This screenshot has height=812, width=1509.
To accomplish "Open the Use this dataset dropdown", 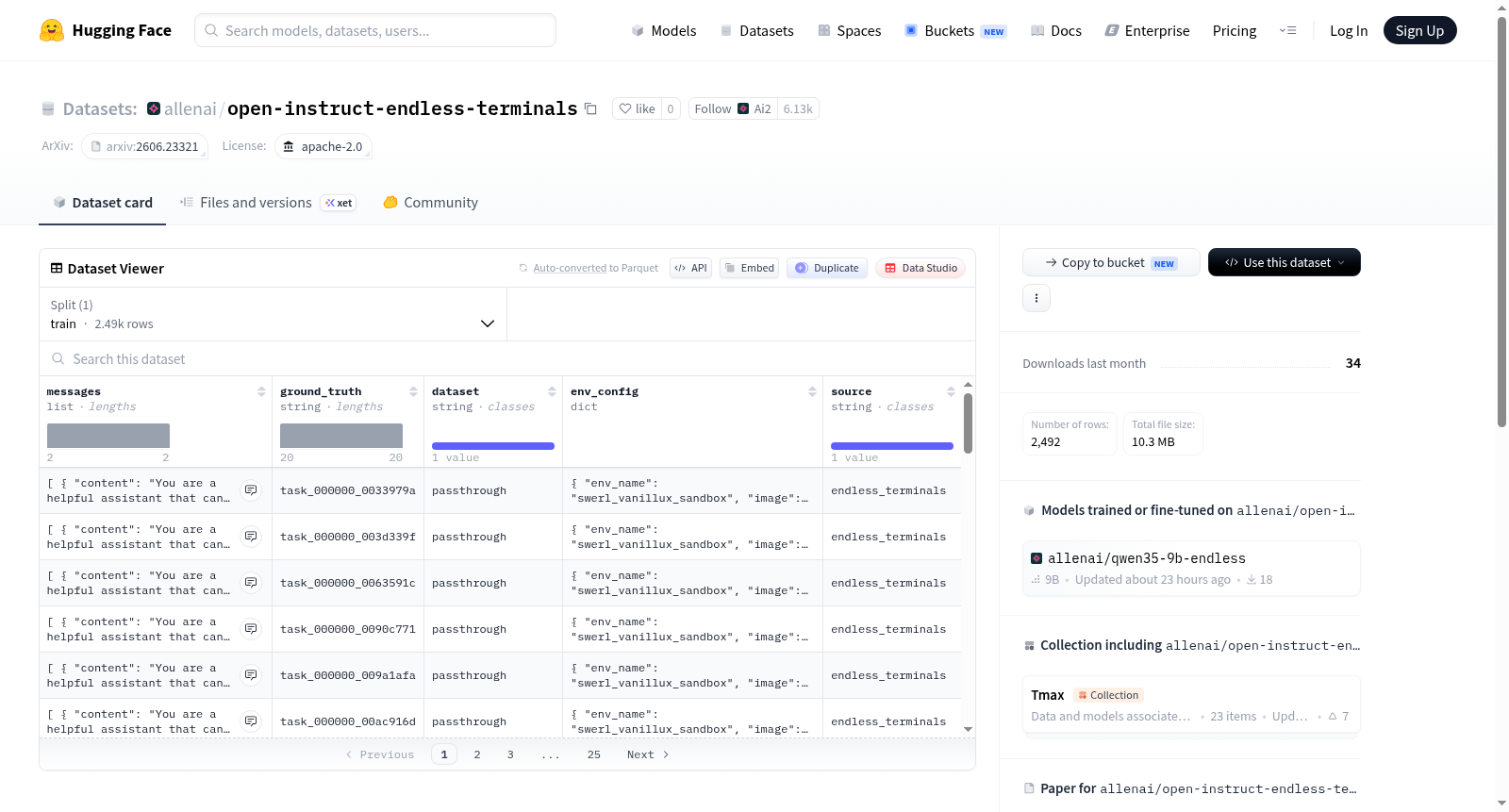I will [x=1285, y=262].
